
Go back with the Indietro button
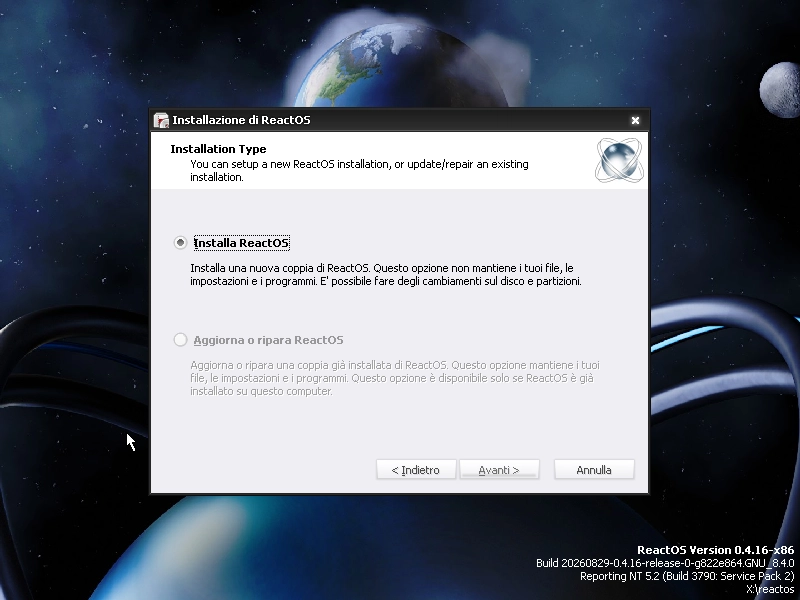[416, 470]
